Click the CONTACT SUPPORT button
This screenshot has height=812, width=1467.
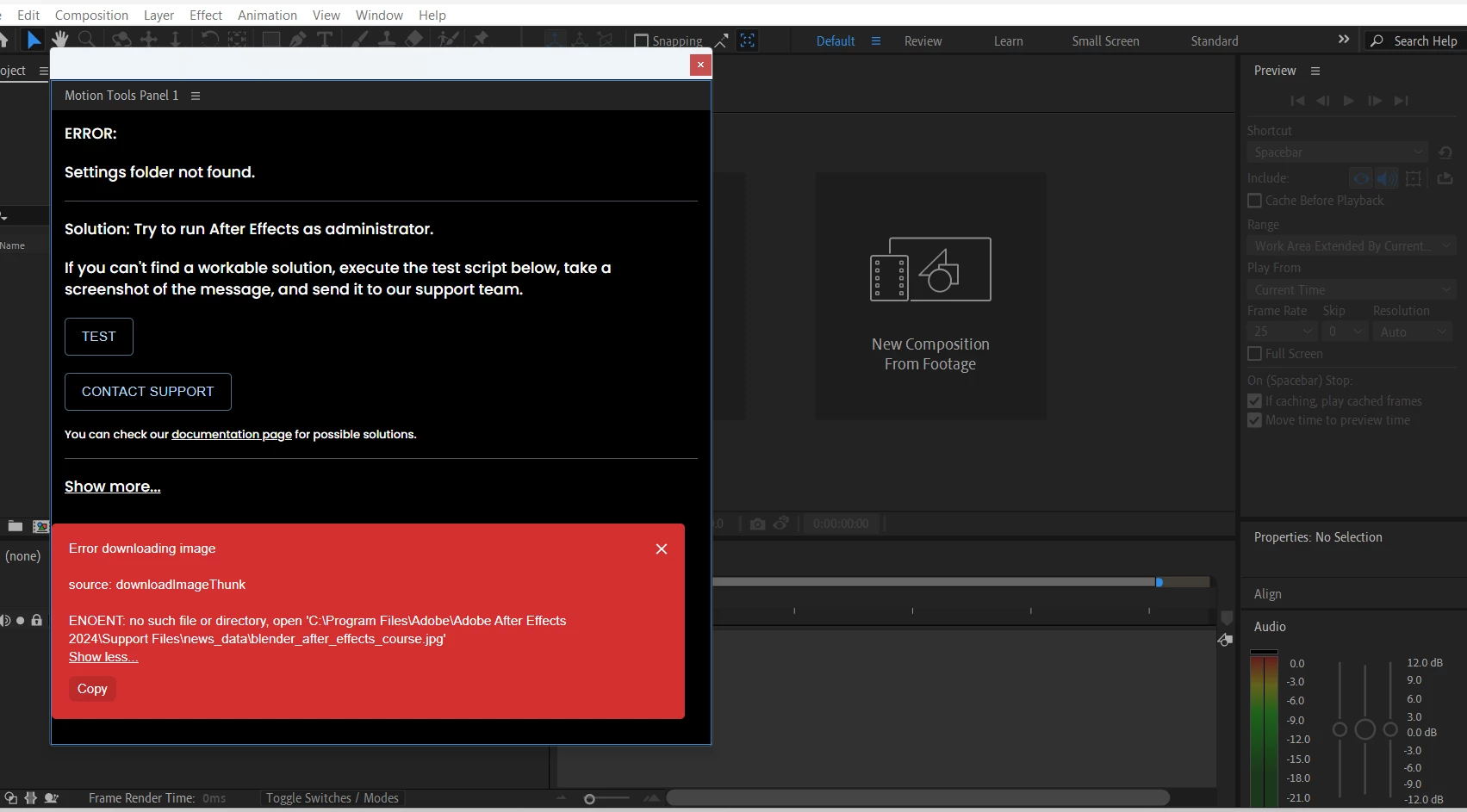click(148, 392)
